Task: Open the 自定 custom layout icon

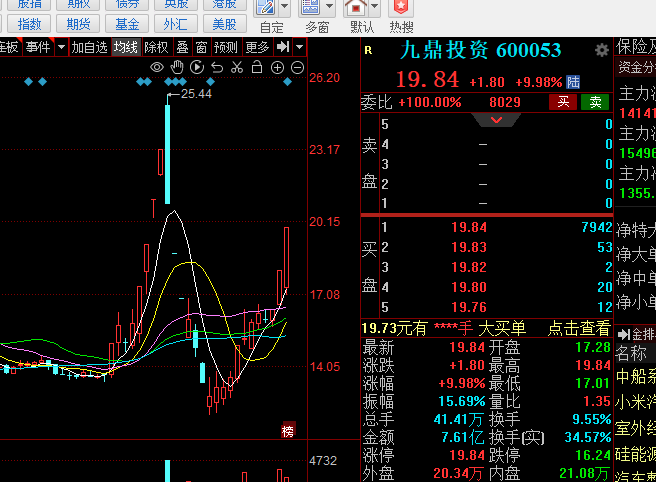Action: coord(266,7)
